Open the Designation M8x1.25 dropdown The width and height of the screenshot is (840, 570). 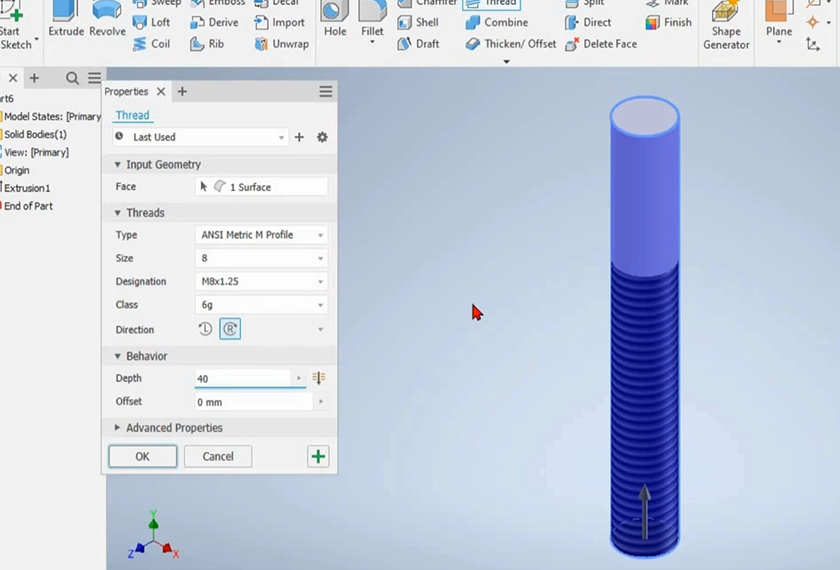(262, 282)
